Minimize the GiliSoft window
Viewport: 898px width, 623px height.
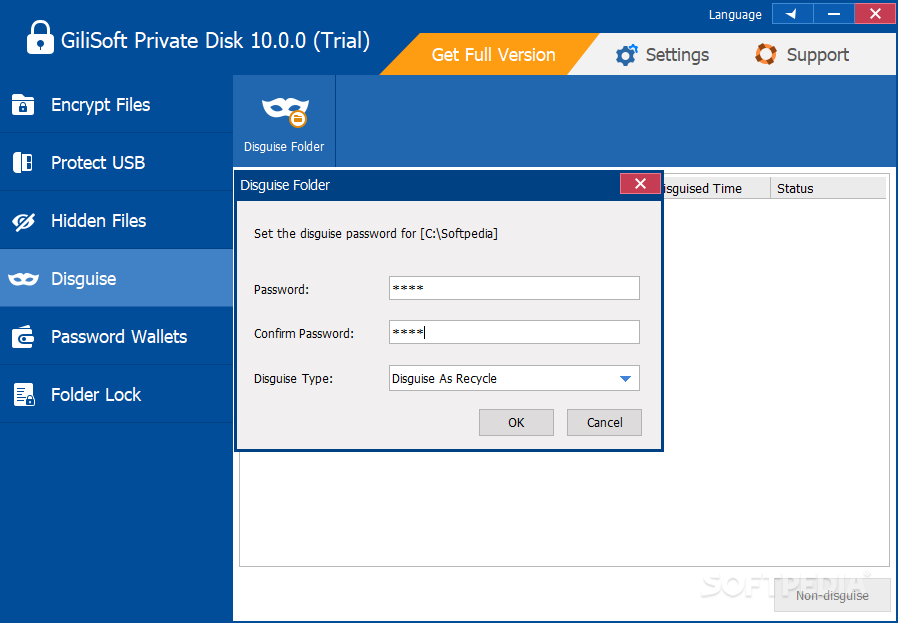[x=834, y=14]
